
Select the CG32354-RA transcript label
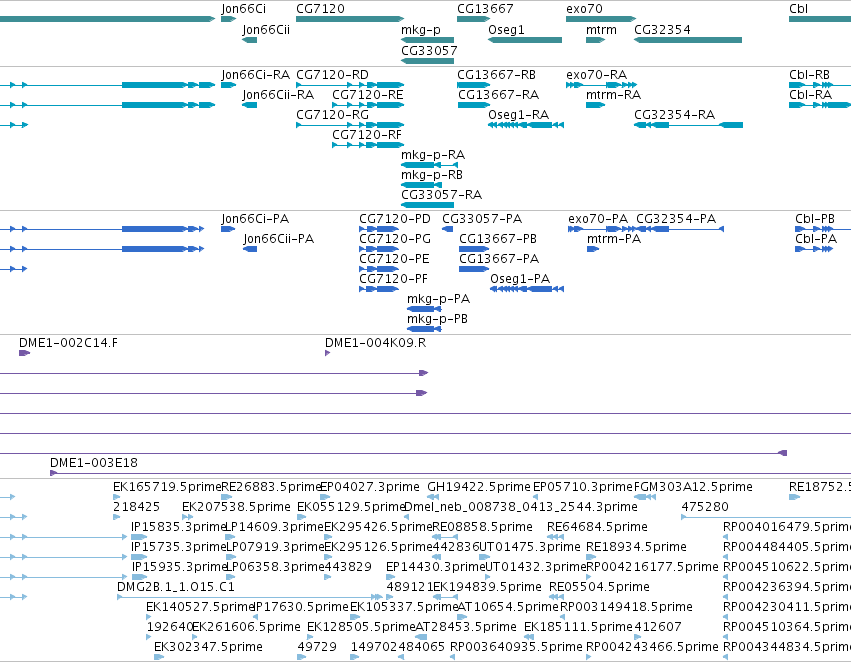pyautogui.click(x=674, y=115)
